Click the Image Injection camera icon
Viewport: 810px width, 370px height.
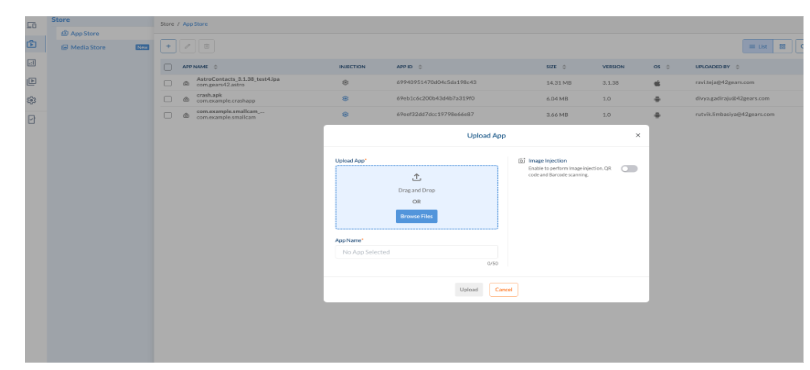pyautogui.click(x=521, y=161)
